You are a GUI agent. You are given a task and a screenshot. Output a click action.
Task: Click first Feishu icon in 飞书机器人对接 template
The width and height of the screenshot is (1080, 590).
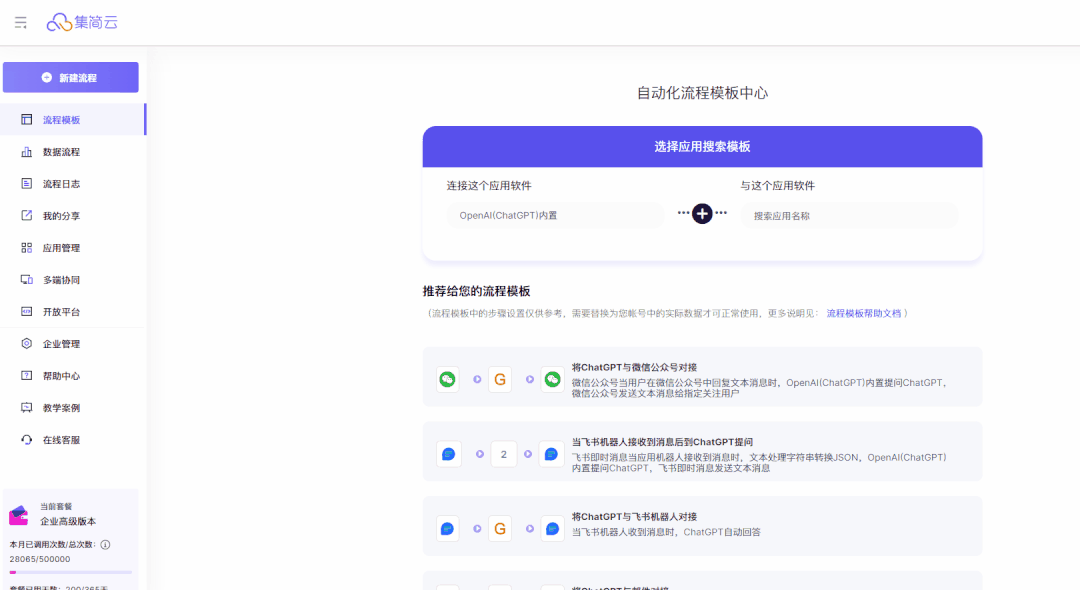point(448,529)
